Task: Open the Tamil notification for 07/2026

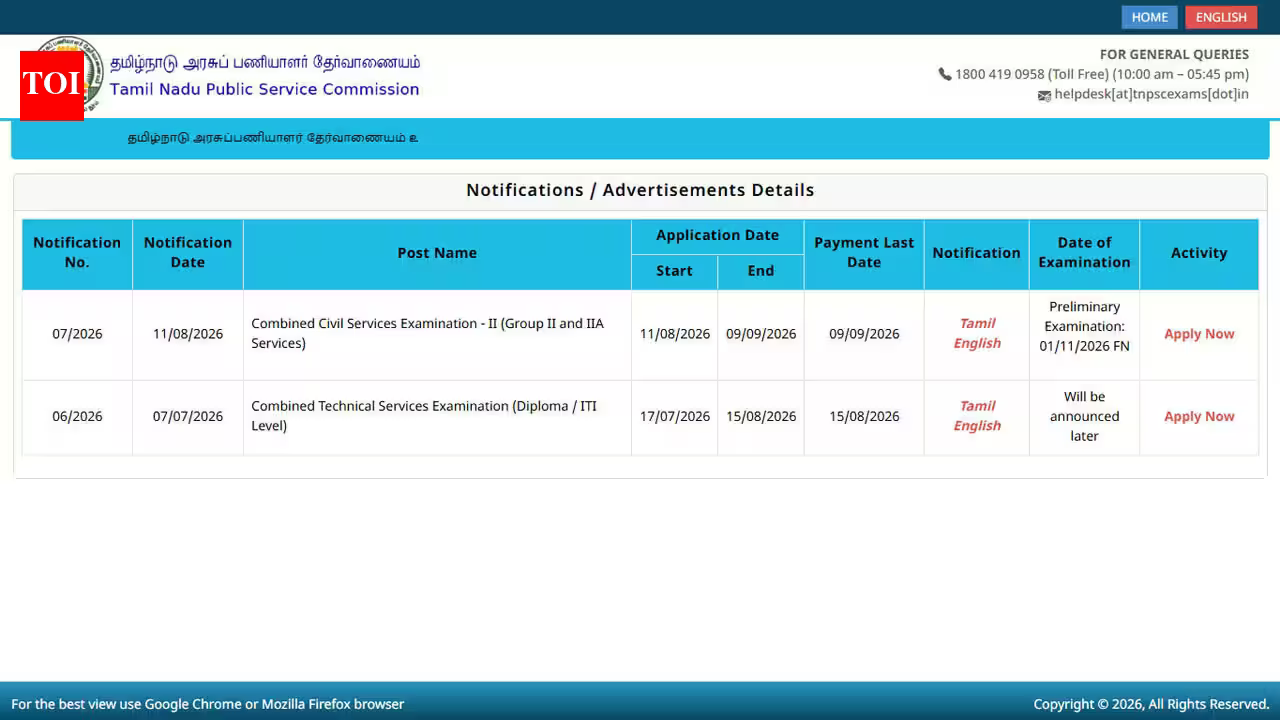Action: click(977, 323)
